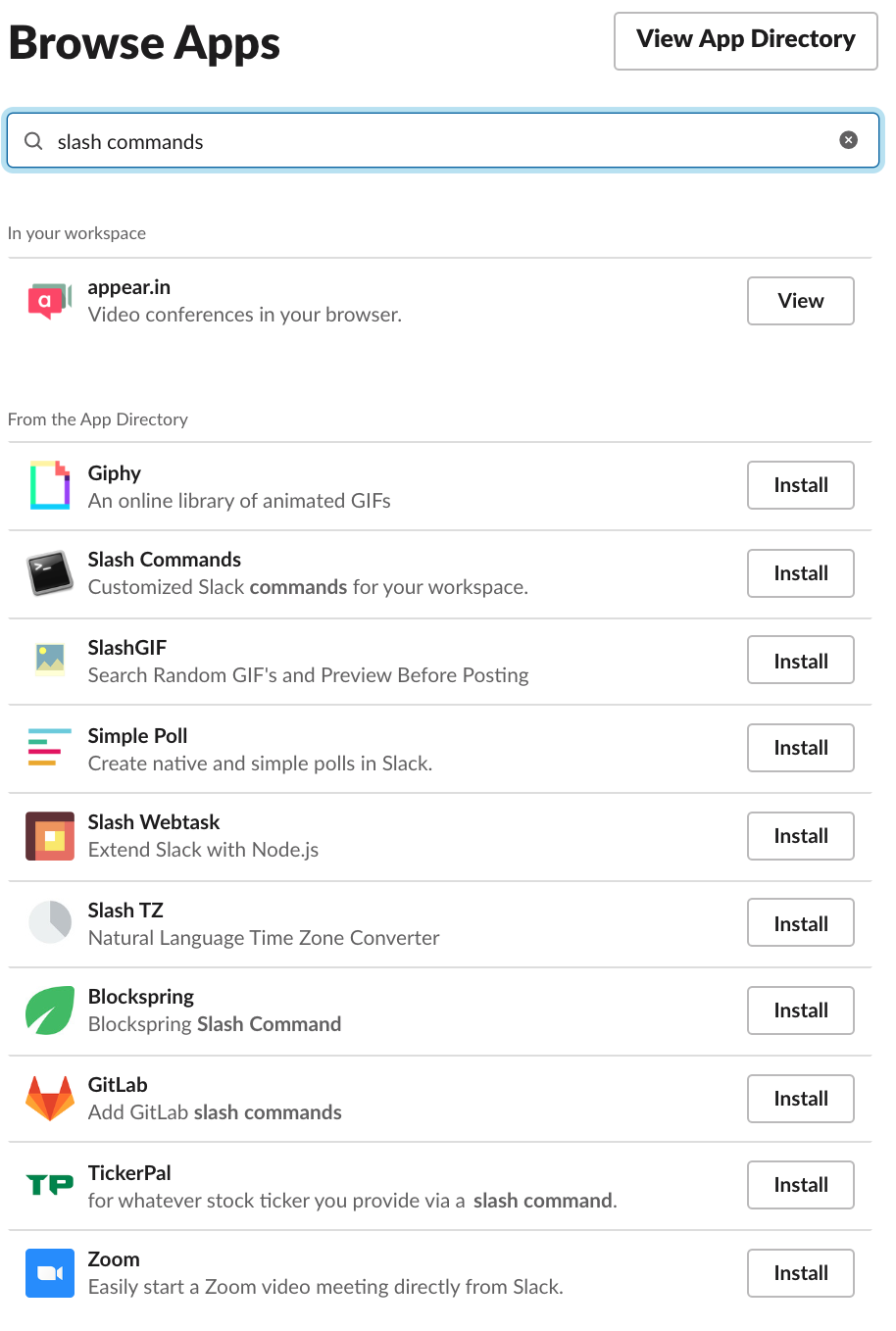View the appear.in app
896x1331 pixels.
tap(800, 301)
